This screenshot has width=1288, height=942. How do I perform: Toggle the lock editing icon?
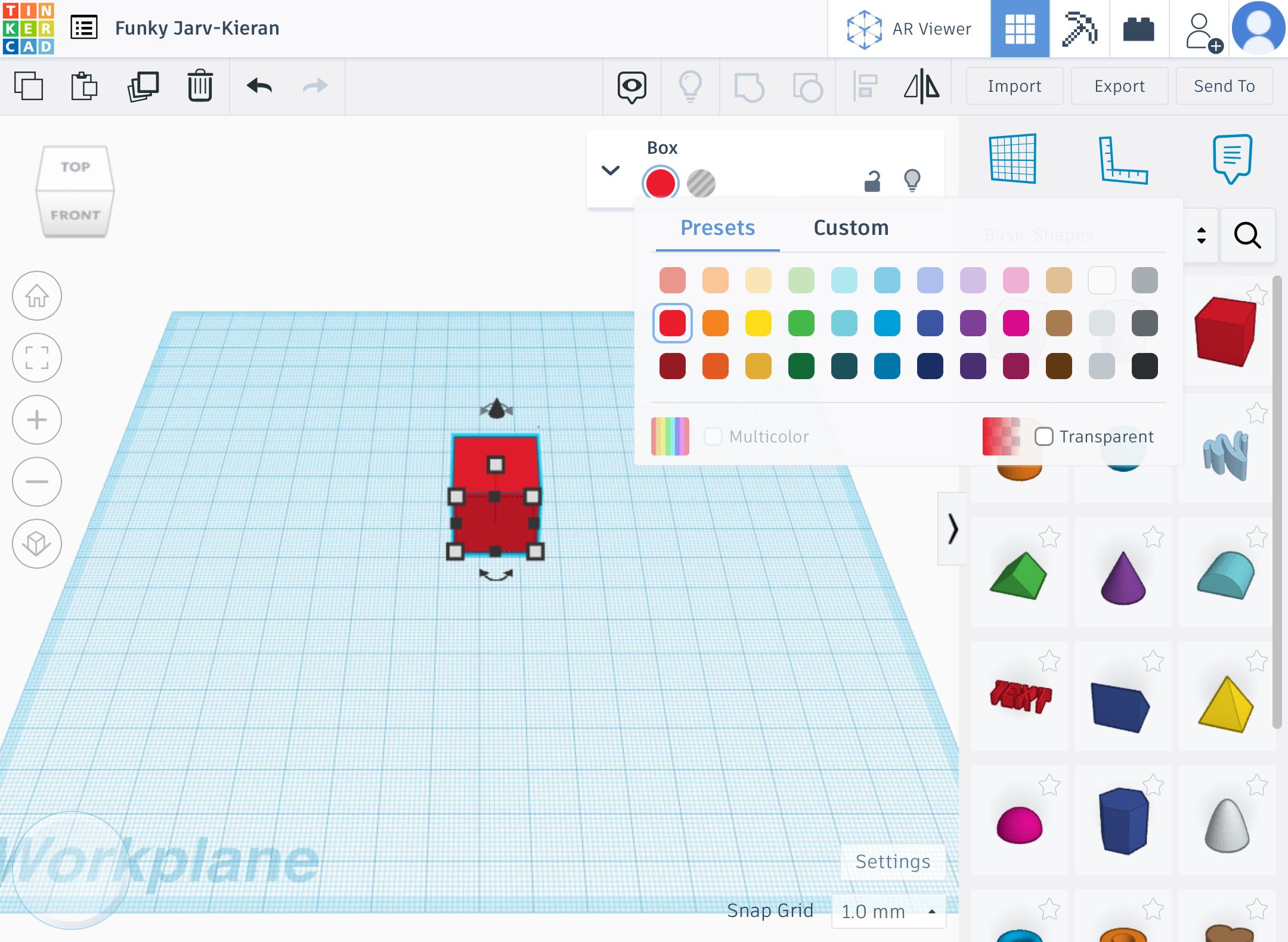(x=872, y=181)
